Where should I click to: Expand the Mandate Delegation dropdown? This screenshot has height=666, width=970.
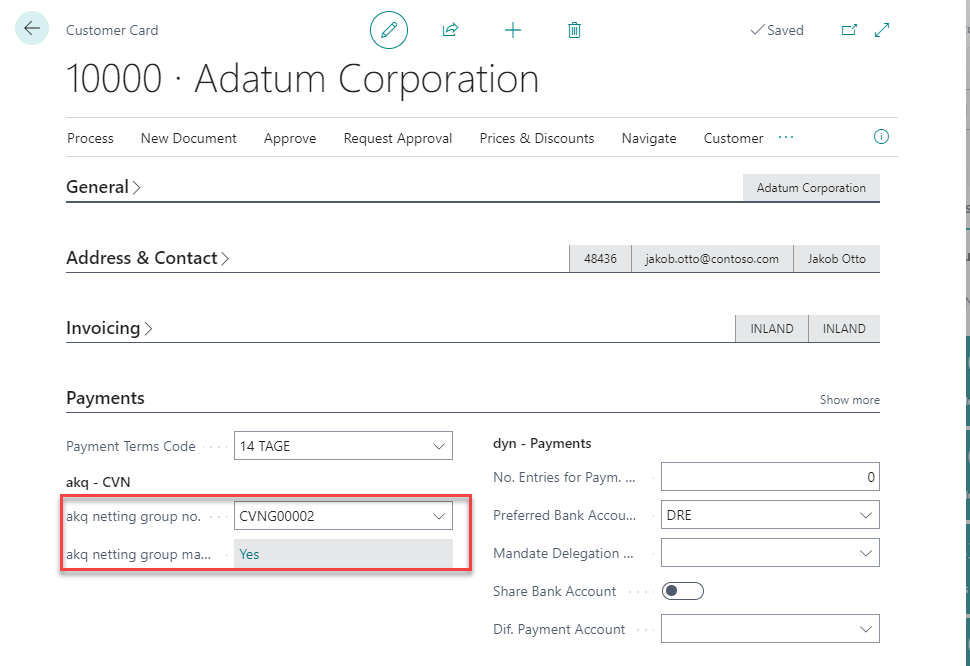(865, 553)
